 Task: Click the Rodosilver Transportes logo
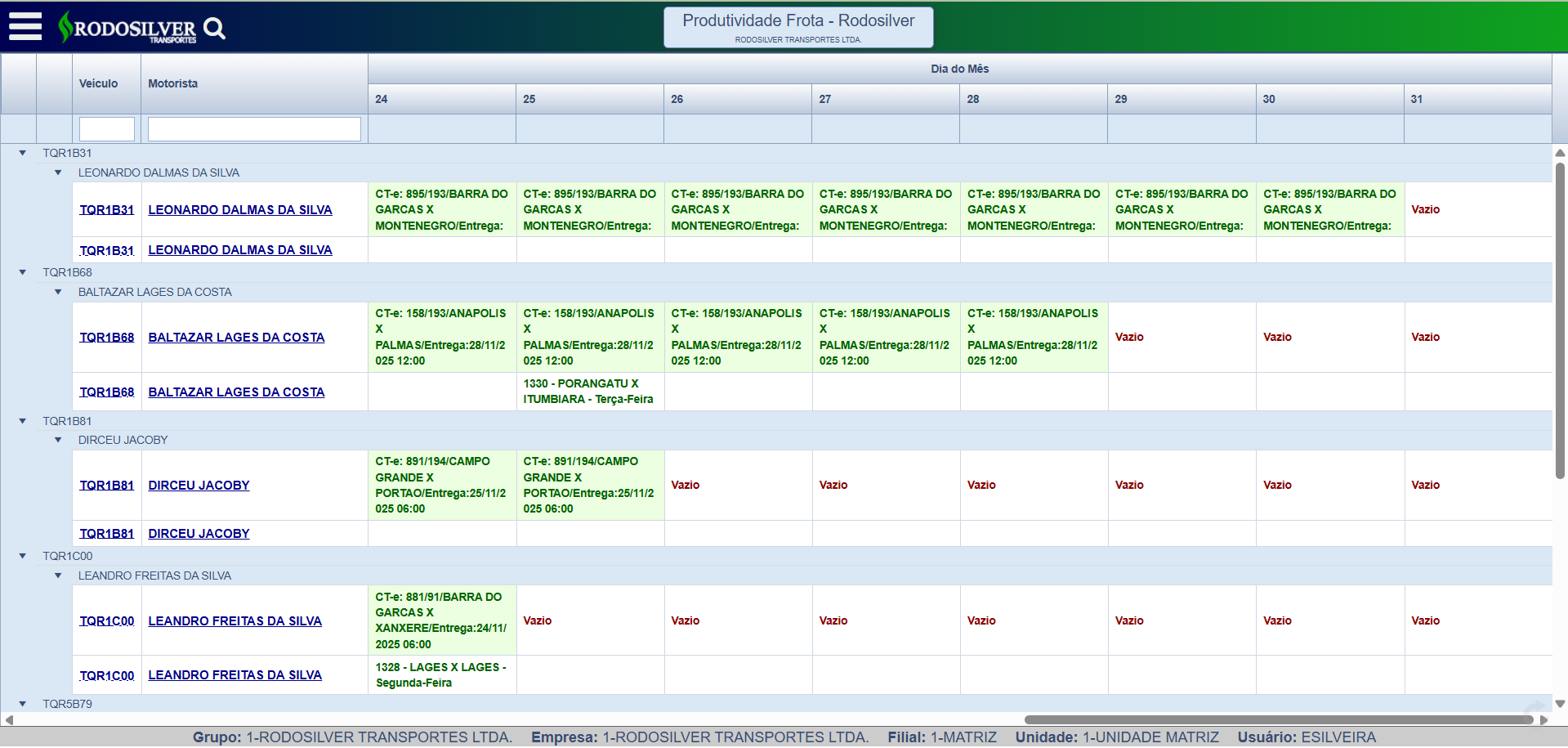click(128, 29)
